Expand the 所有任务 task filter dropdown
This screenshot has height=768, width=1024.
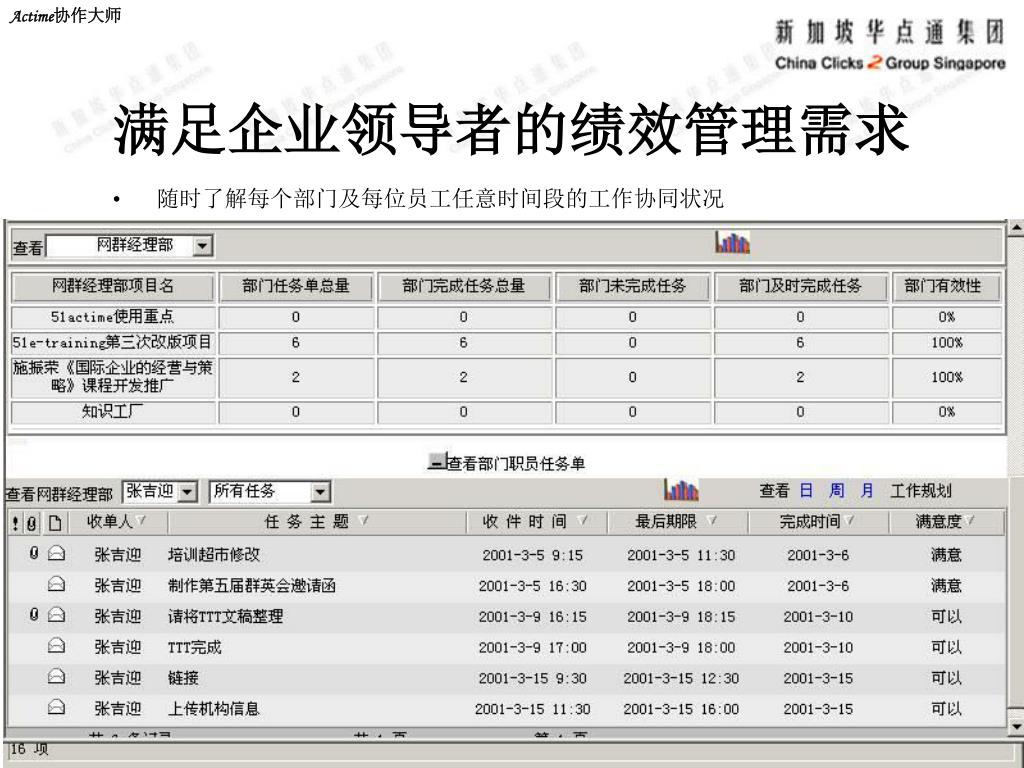(x=320, y=491)
